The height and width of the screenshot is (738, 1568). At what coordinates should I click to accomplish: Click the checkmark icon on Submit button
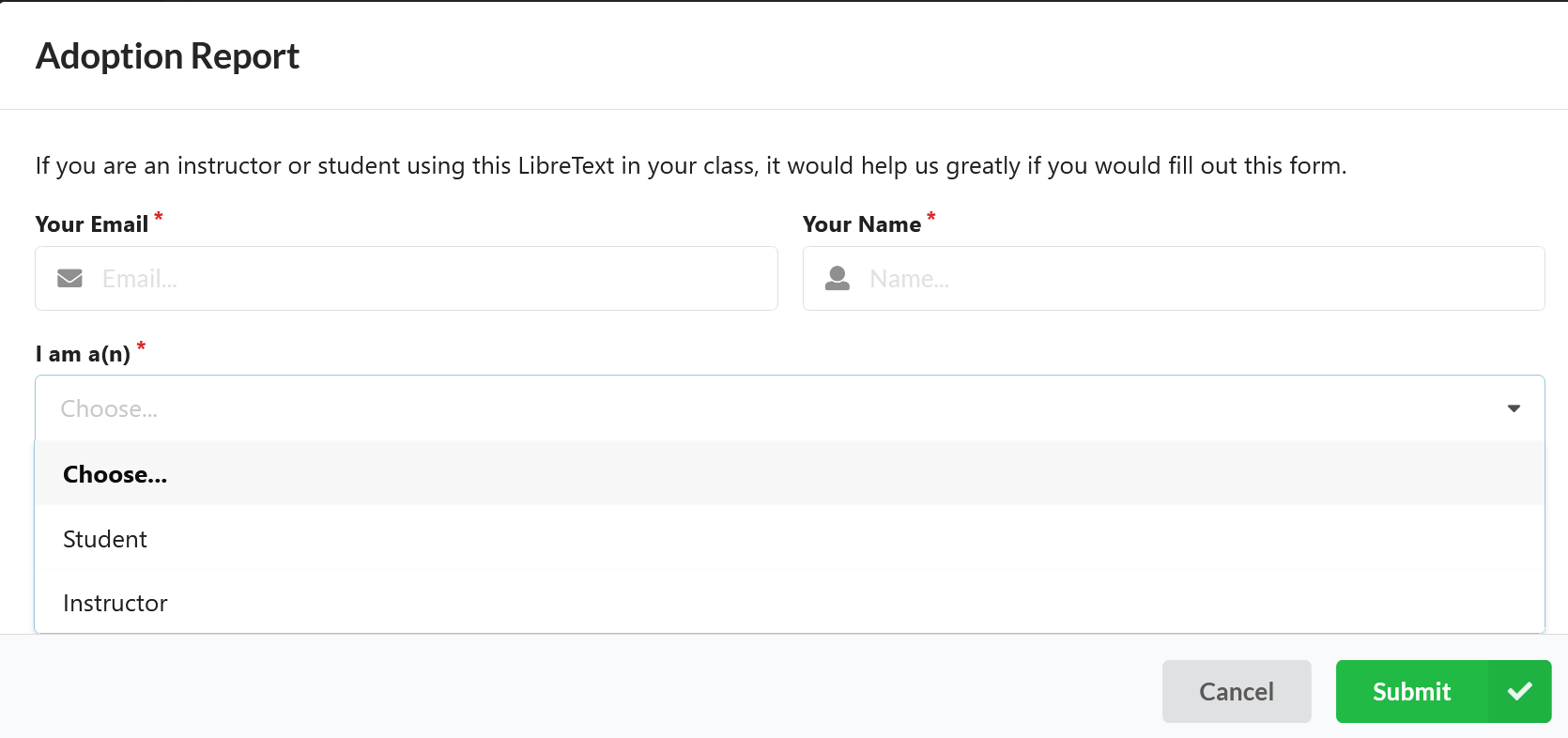1519,692
